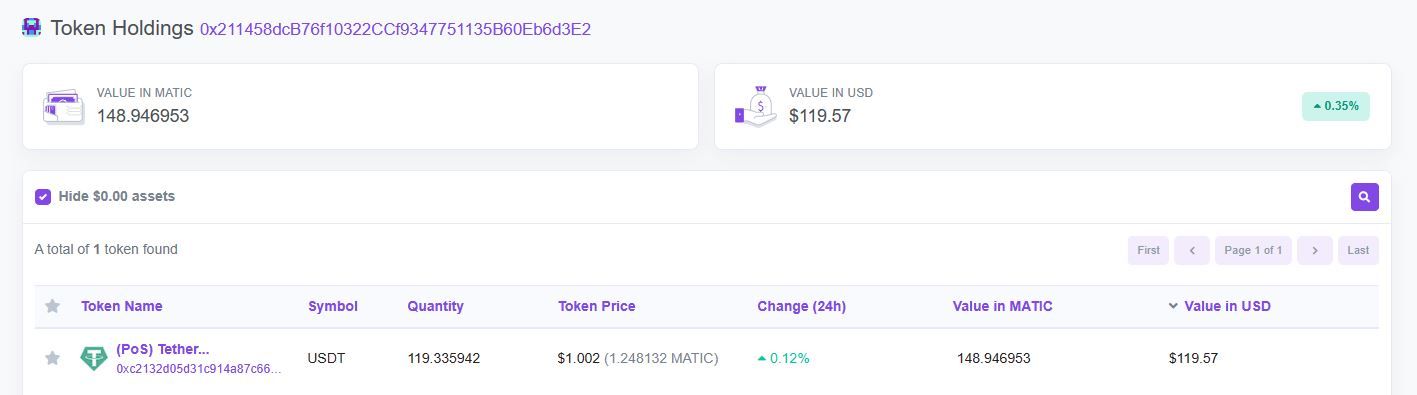Sort by Quantity column header

coord(435,306)
